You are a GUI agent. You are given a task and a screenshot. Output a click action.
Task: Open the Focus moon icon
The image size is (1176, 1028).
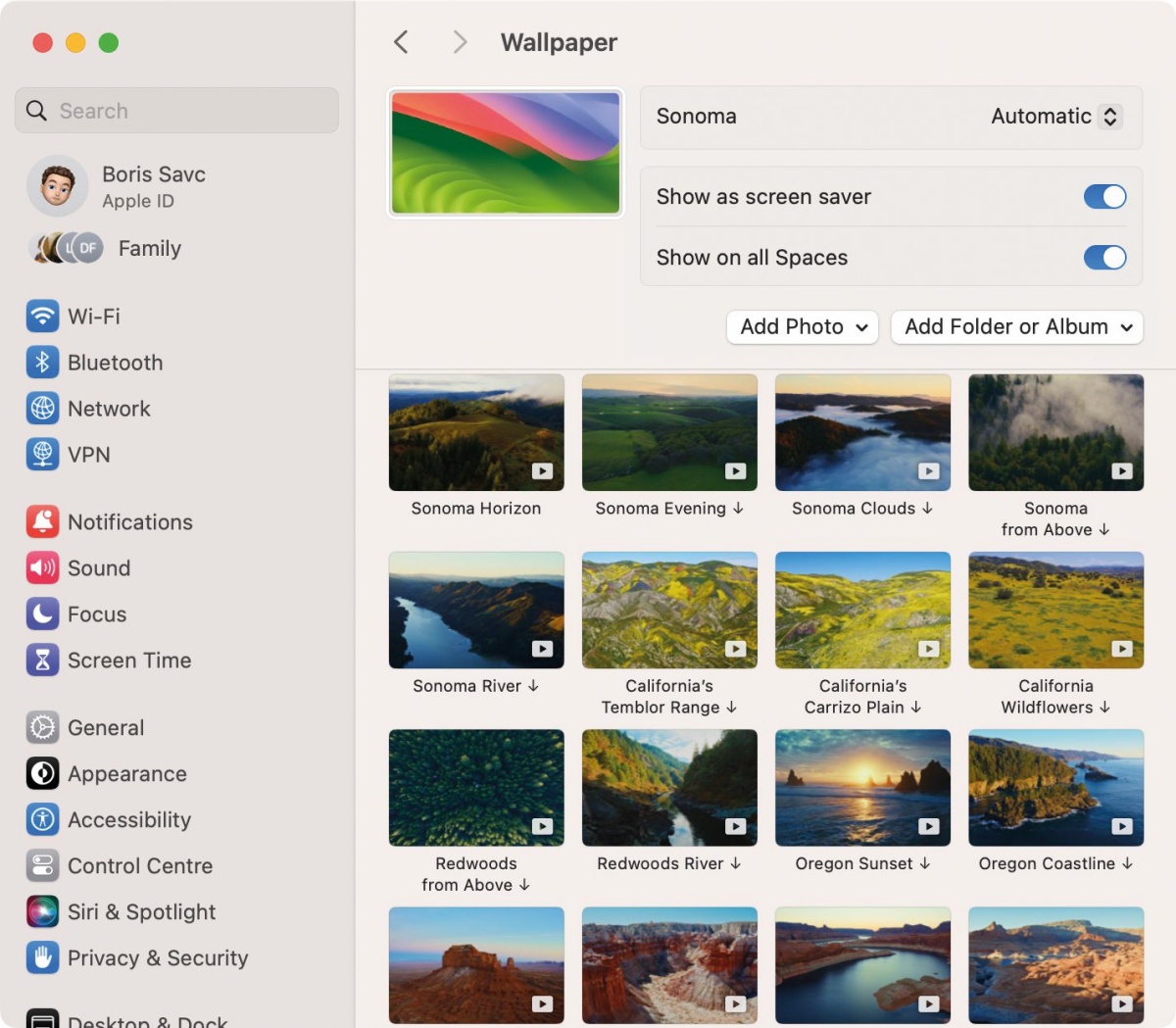pyautogui.click(x=42, y=614)
